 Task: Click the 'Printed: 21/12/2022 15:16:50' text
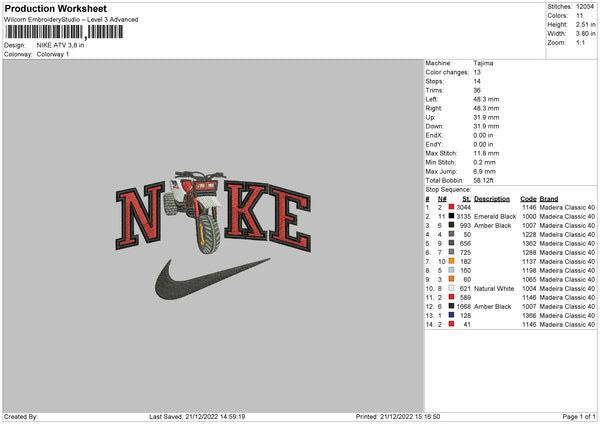(x=398, y=416)
